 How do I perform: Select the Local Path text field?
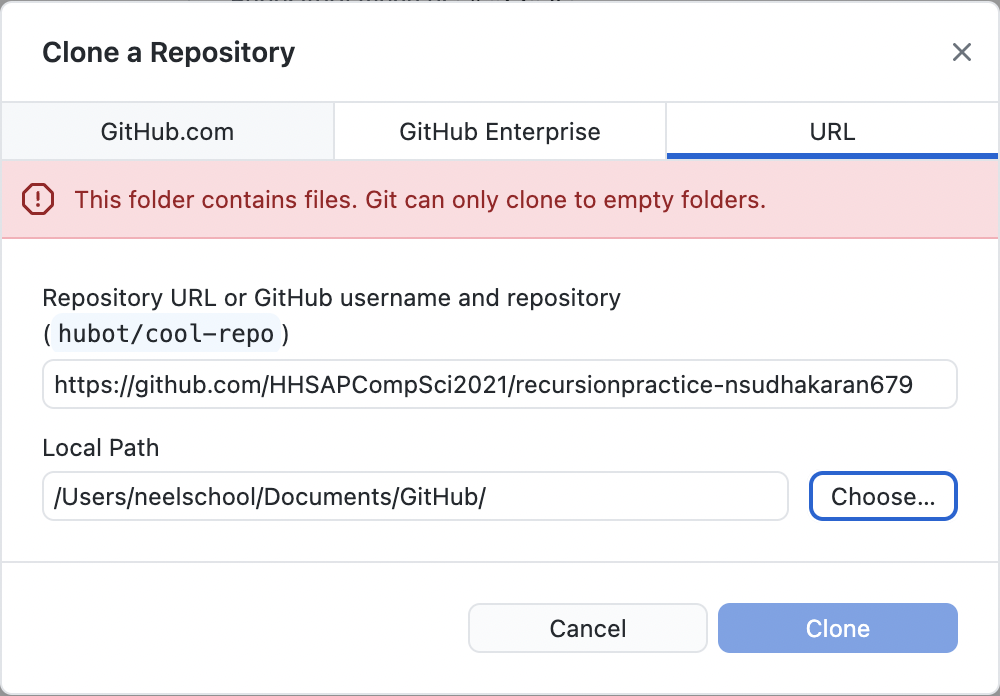point(414,496)
